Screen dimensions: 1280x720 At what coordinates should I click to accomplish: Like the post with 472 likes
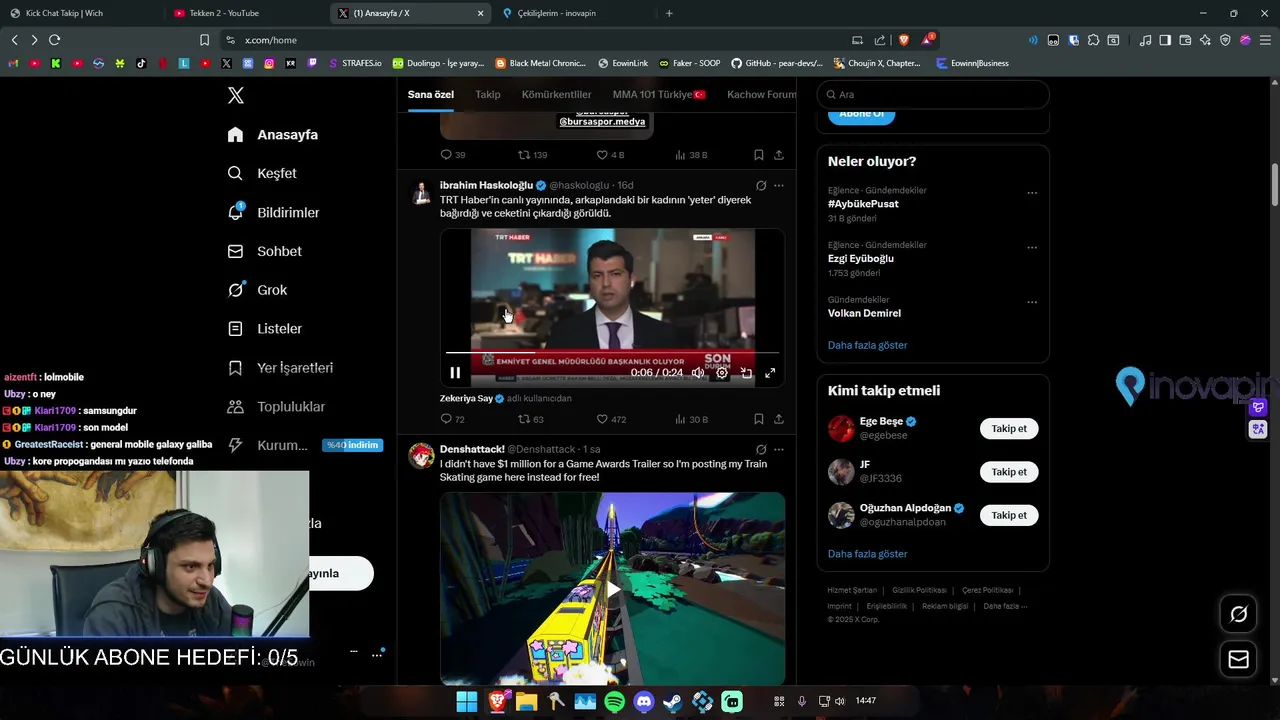tap(611, 419)
